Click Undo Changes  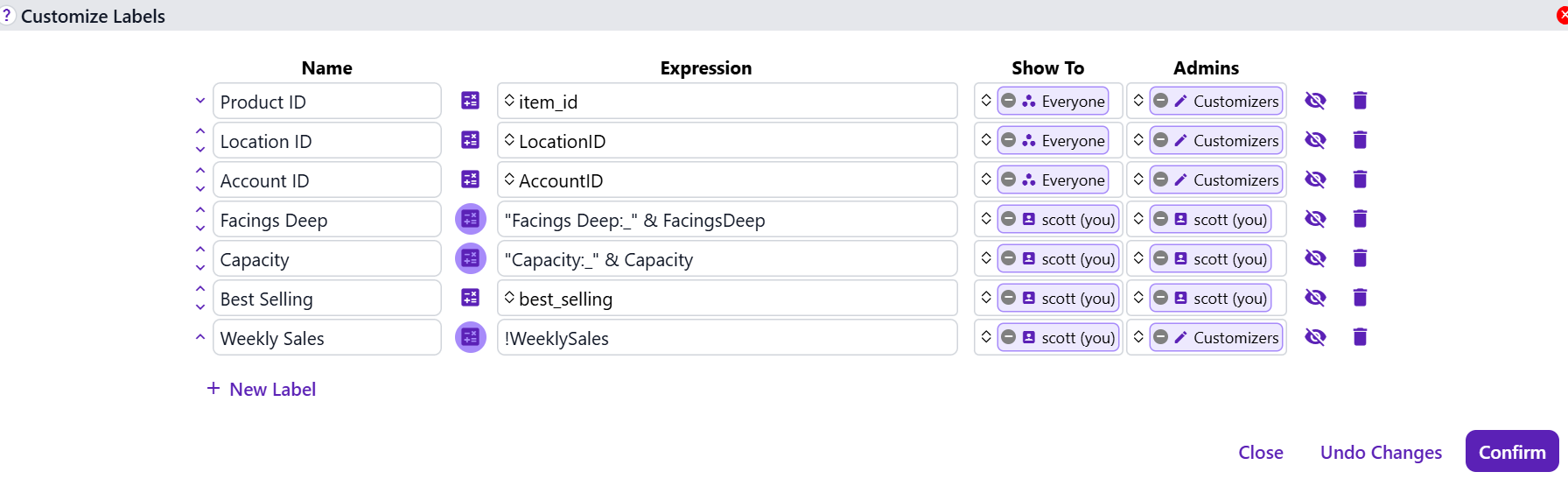[x=1381, y=452]
